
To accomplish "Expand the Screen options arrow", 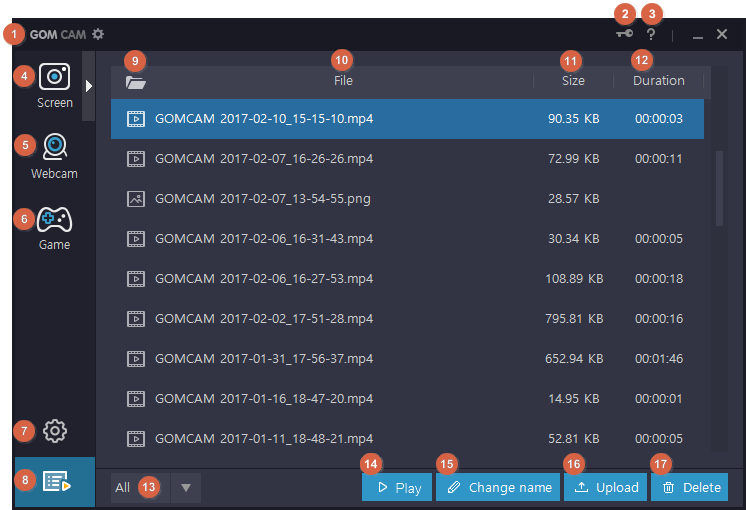I will pyautogui.click(x=88, y=86).
